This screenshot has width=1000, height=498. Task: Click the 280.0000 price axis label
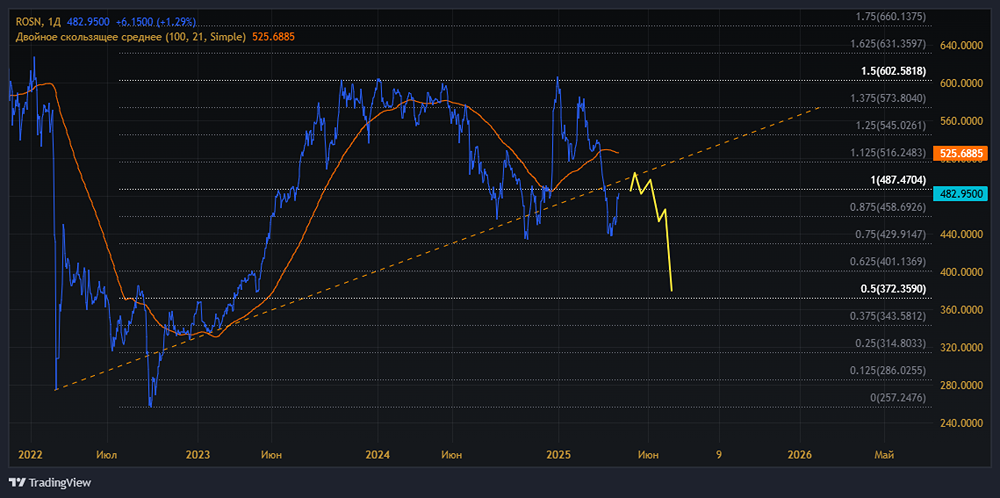pos(962,385)
